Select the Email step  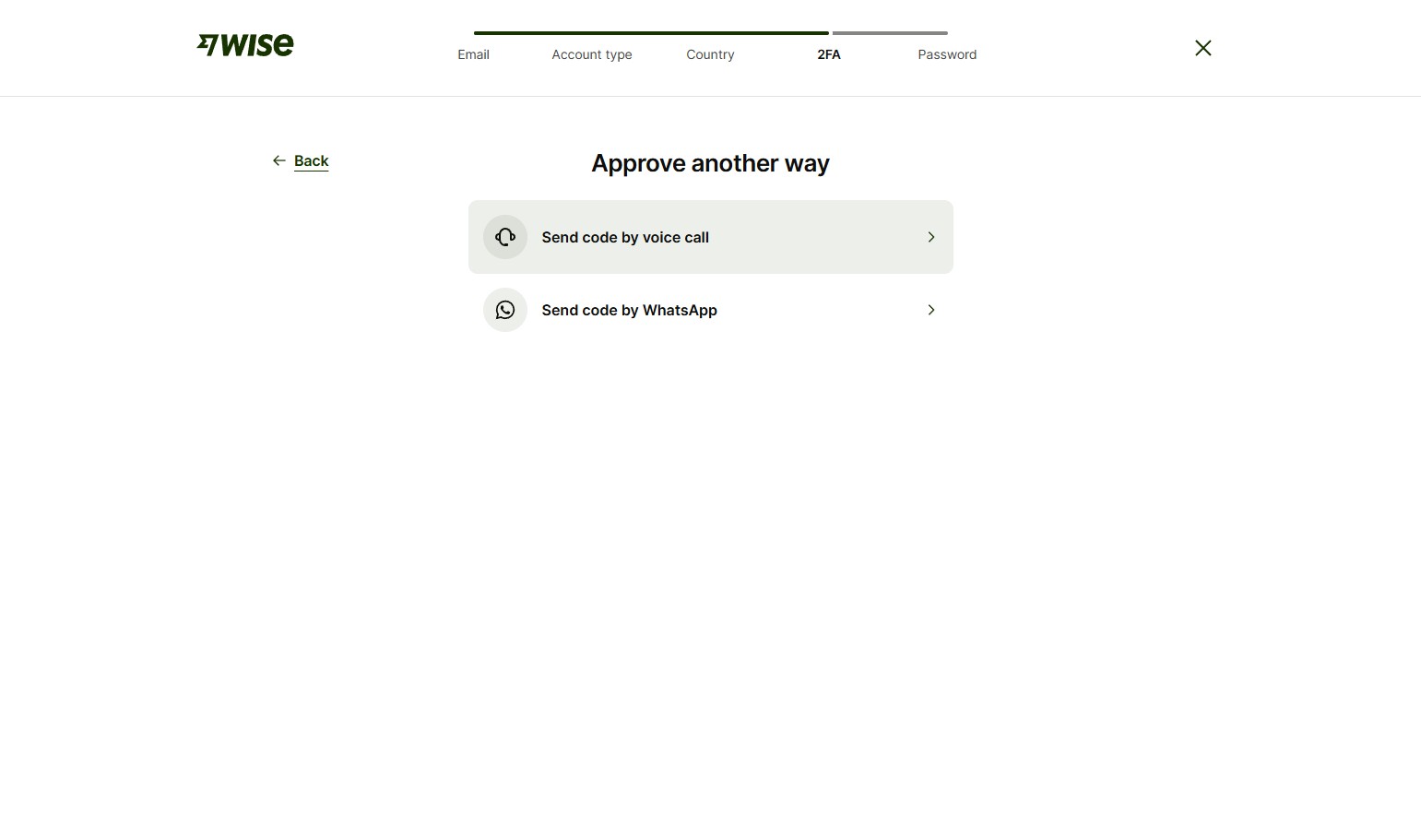(x=474, y=54)
